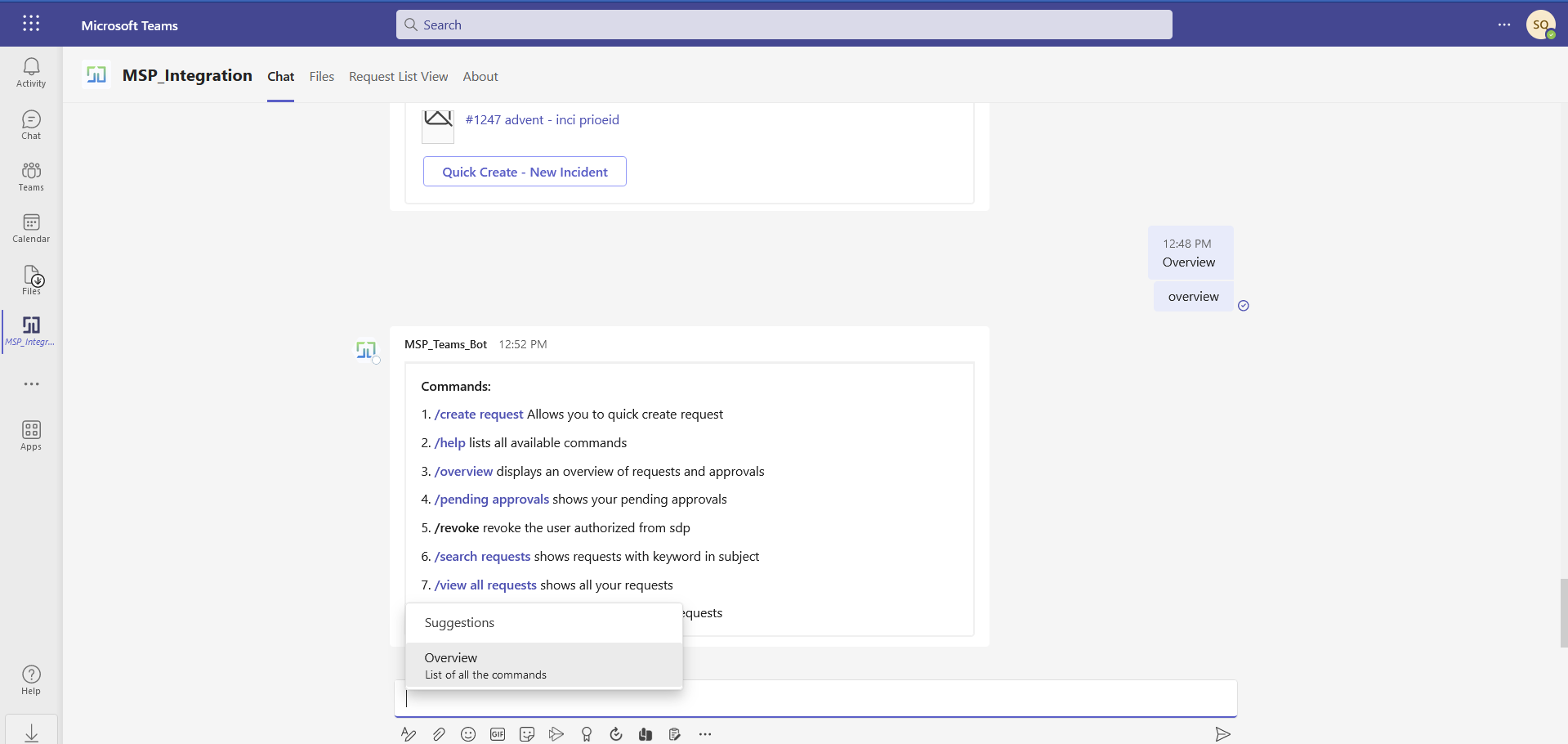Image resolution: width=1568 pixels, height=744 pixels.
Task: Click the Loop refresh arrow icon
Action: [x=616, y=734]
